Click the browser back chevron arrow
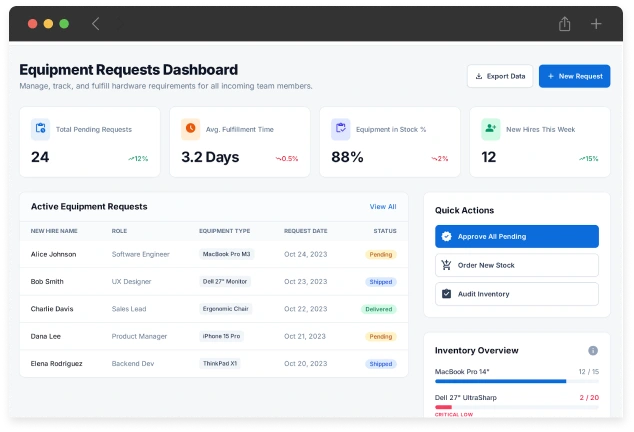The height and width of the screenshot is (432, 634). coord(96,24)
